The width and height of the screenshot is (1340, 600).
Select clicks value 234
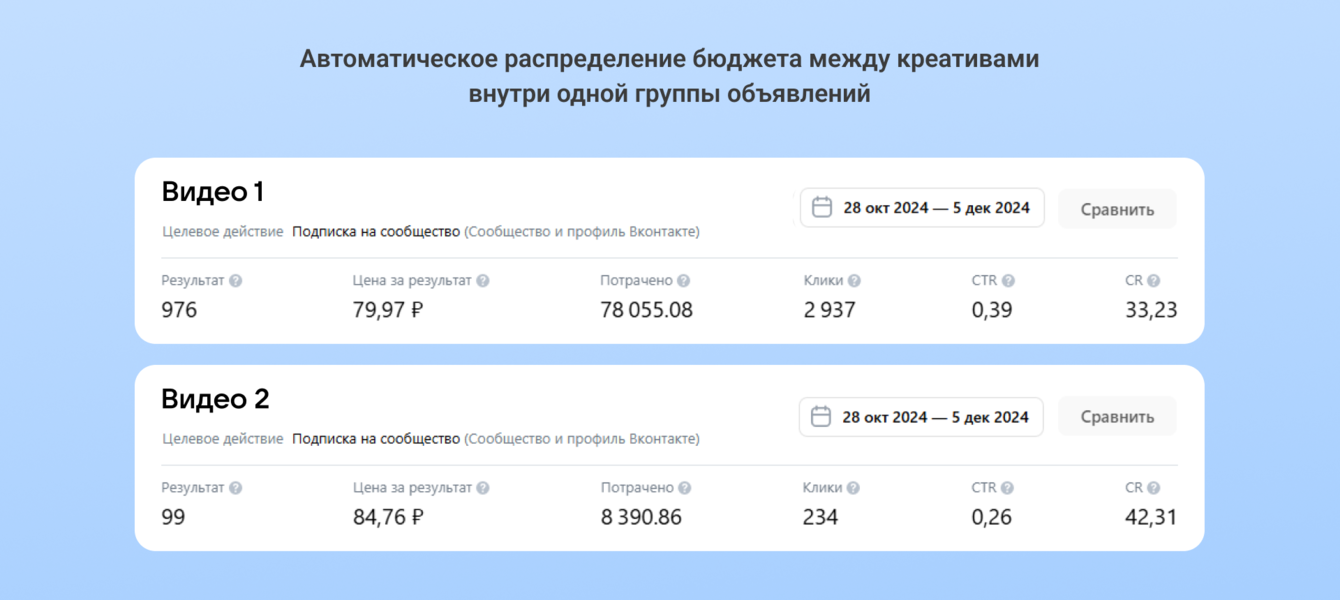point(821,517)
